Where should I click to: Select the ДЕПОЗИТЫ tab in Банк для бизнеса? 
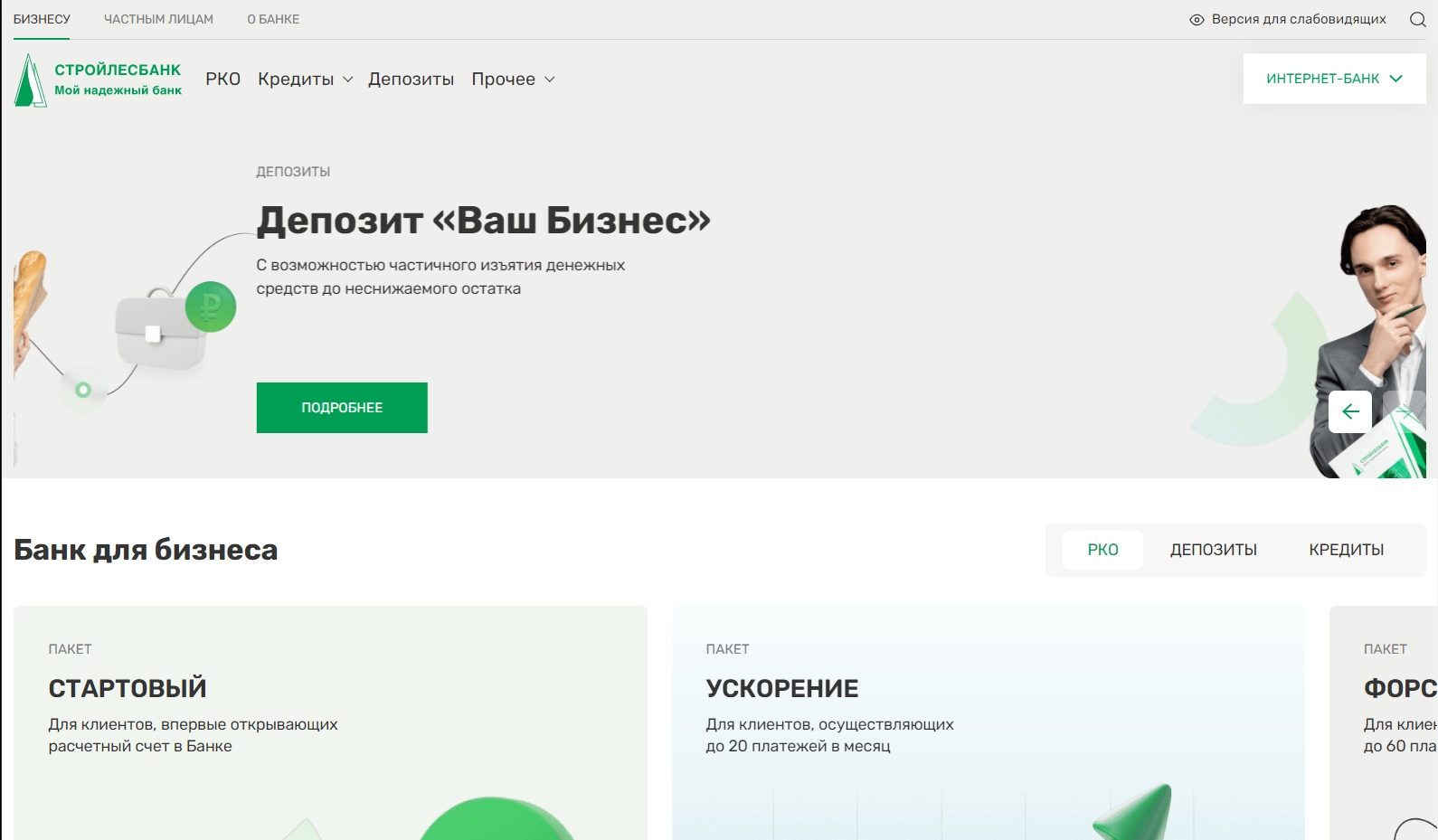(1214, 550)
